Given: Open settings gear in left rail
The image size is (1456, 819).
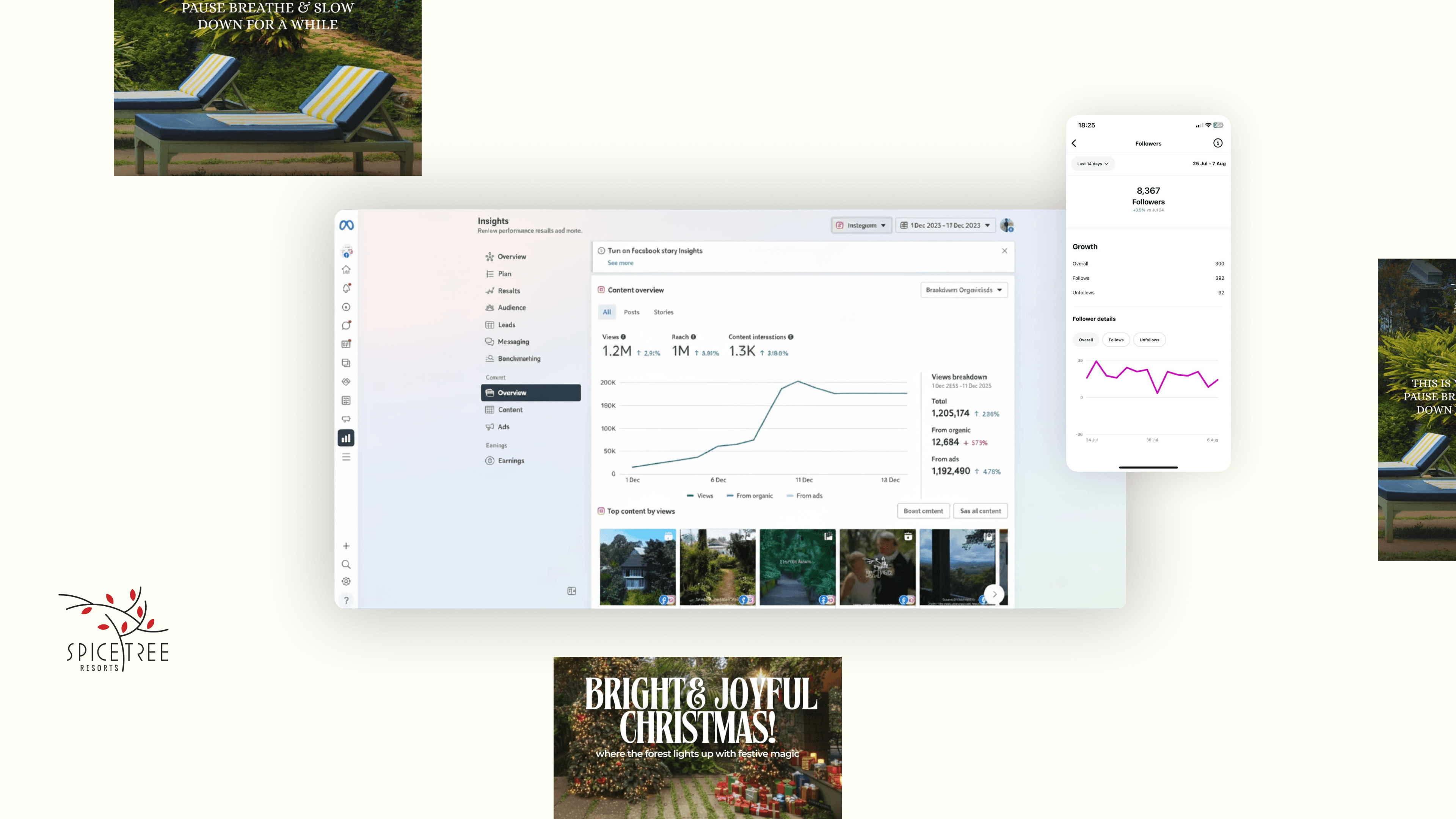Looking at the screenshot, I should [346, 582].
